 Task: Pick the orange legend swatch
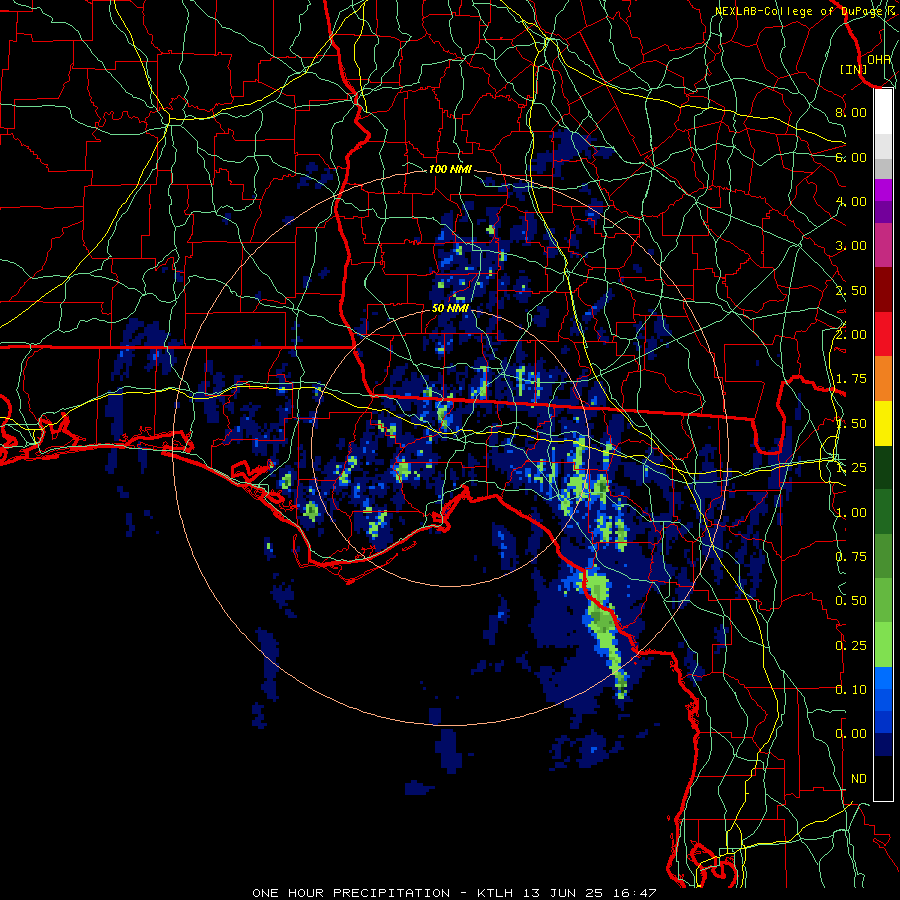click(x=883, y=378)
